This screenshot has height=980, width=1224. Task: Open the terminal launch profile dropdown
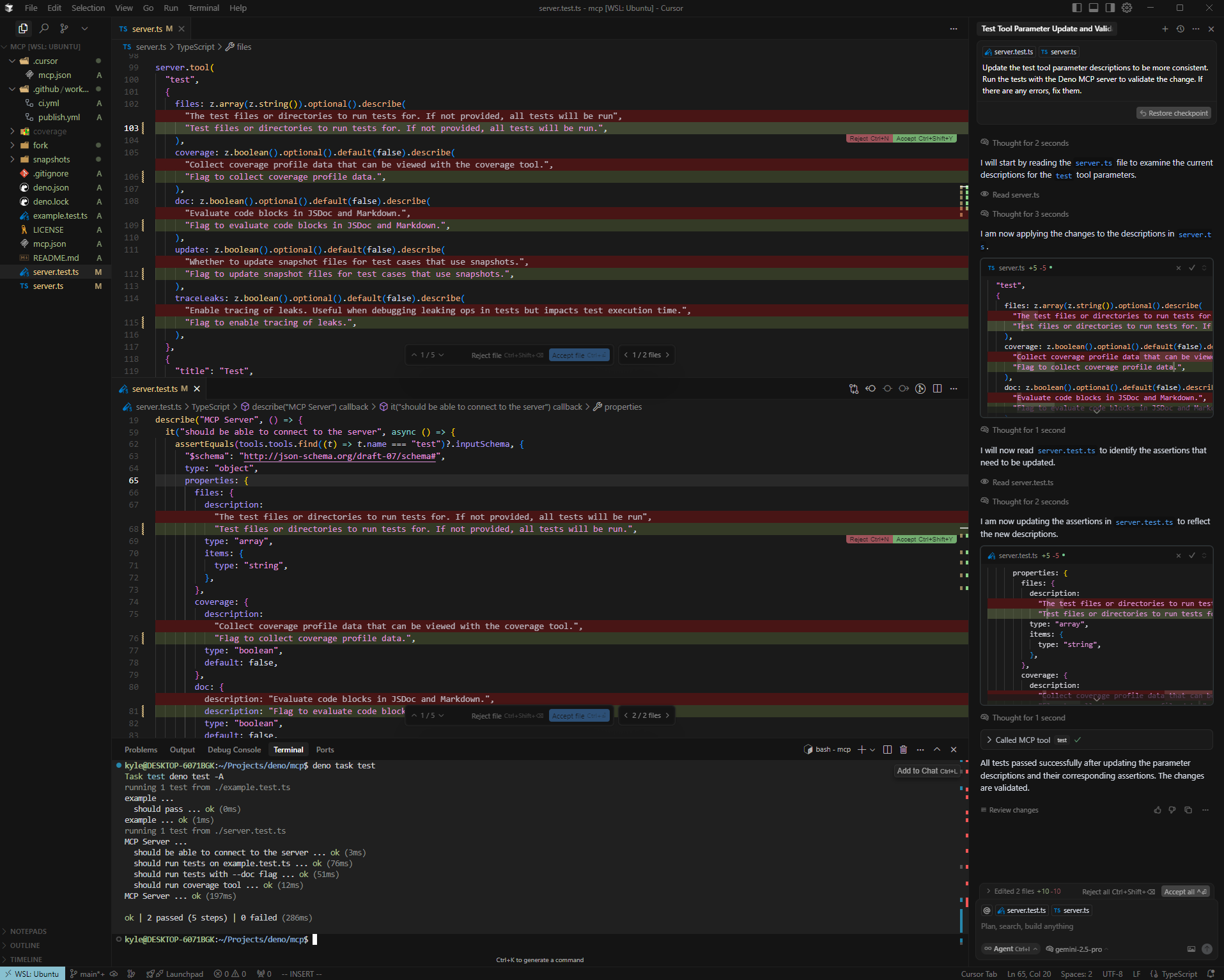point(872,749)
